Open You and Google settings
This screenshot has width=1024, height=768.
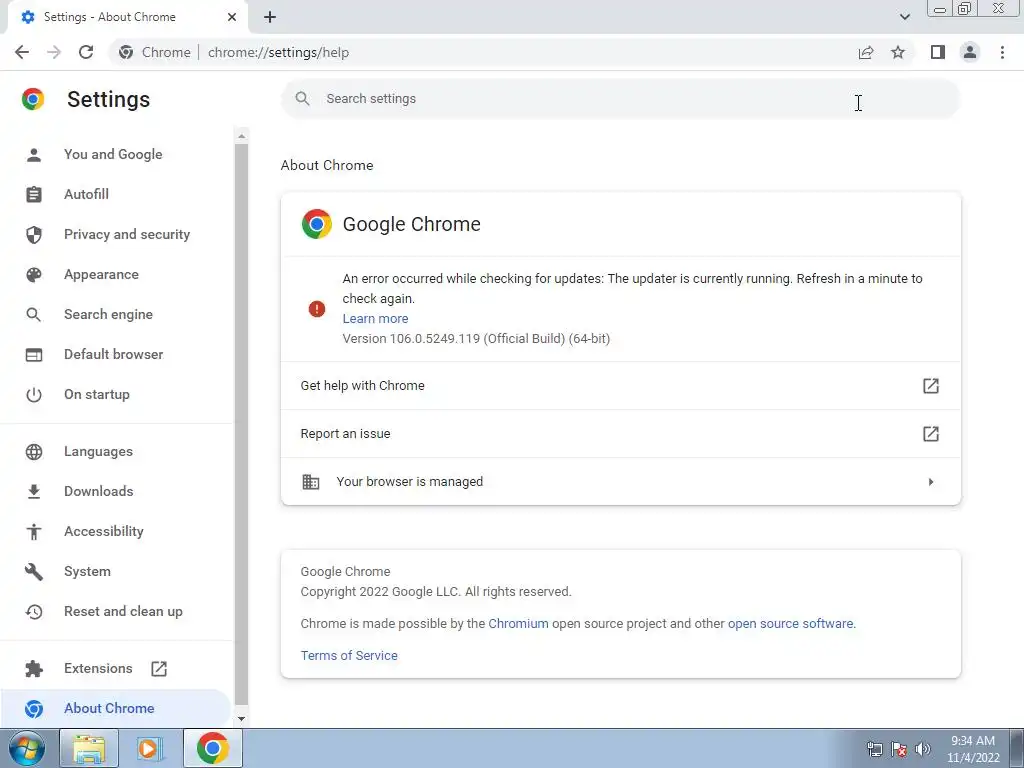[x=113, y=154]
